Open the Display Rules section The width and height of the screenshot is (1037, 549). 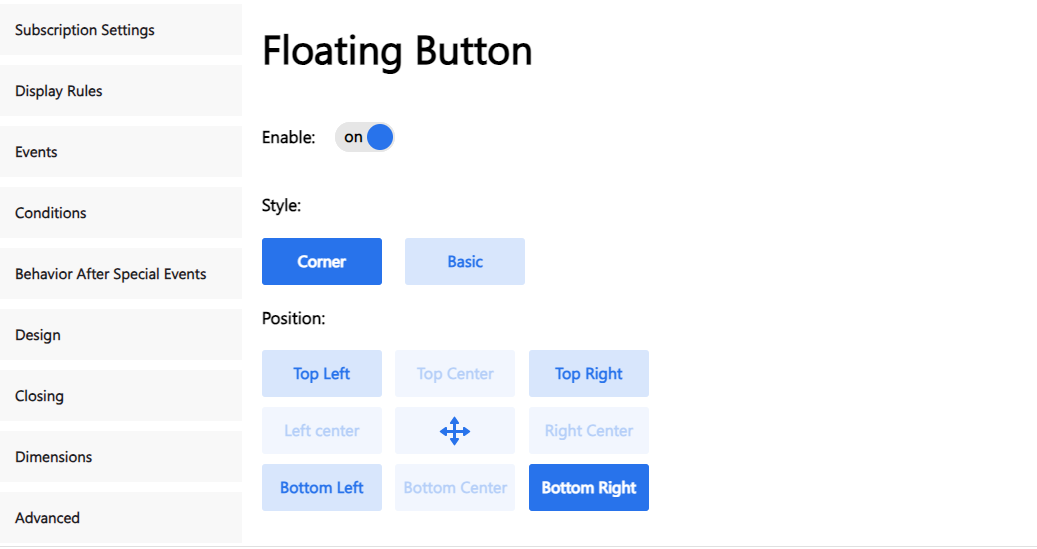pyautogui.click(x=121, y=91)
